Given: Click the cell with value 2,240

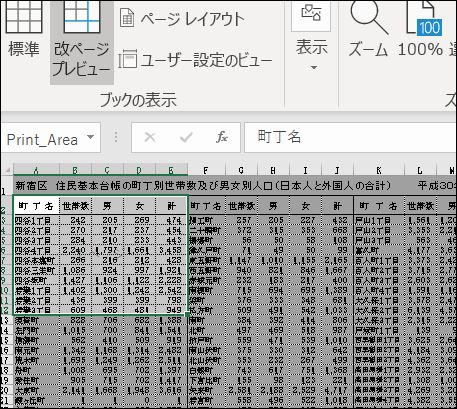Looking at the screenshot, I should (x=75, y=250).
